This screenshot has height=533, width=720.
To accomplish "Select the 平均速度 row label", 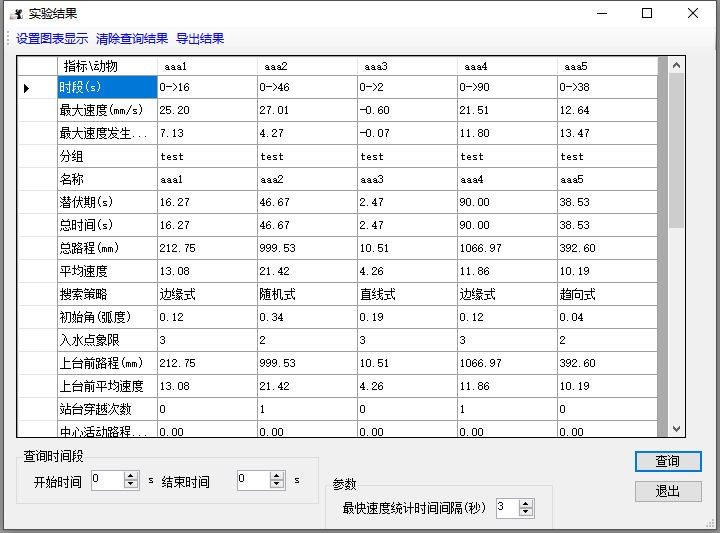I will click(x=107, y=271).
